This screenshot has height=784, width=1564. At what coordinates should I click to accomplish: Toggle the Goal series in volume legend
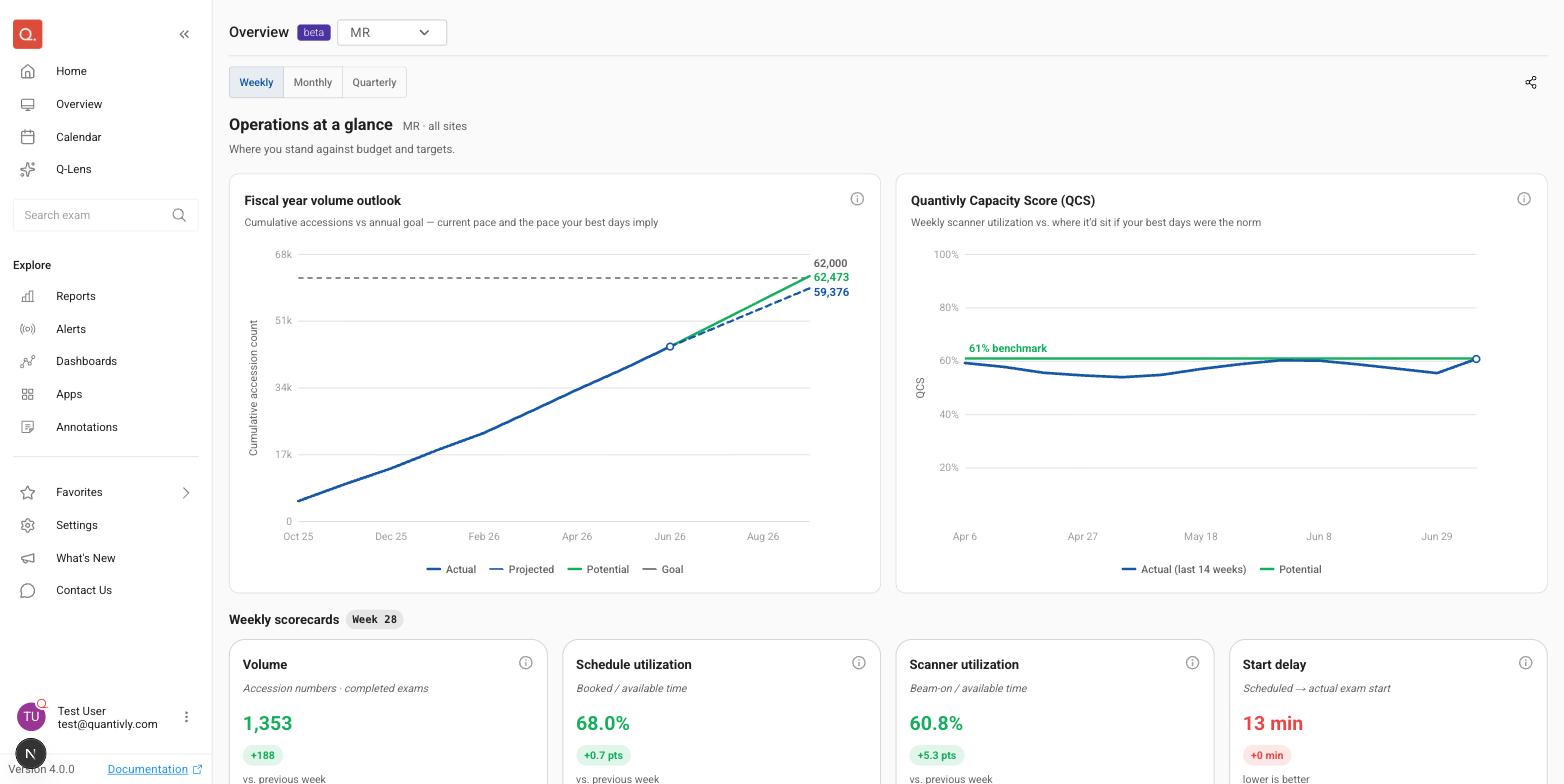663,569
